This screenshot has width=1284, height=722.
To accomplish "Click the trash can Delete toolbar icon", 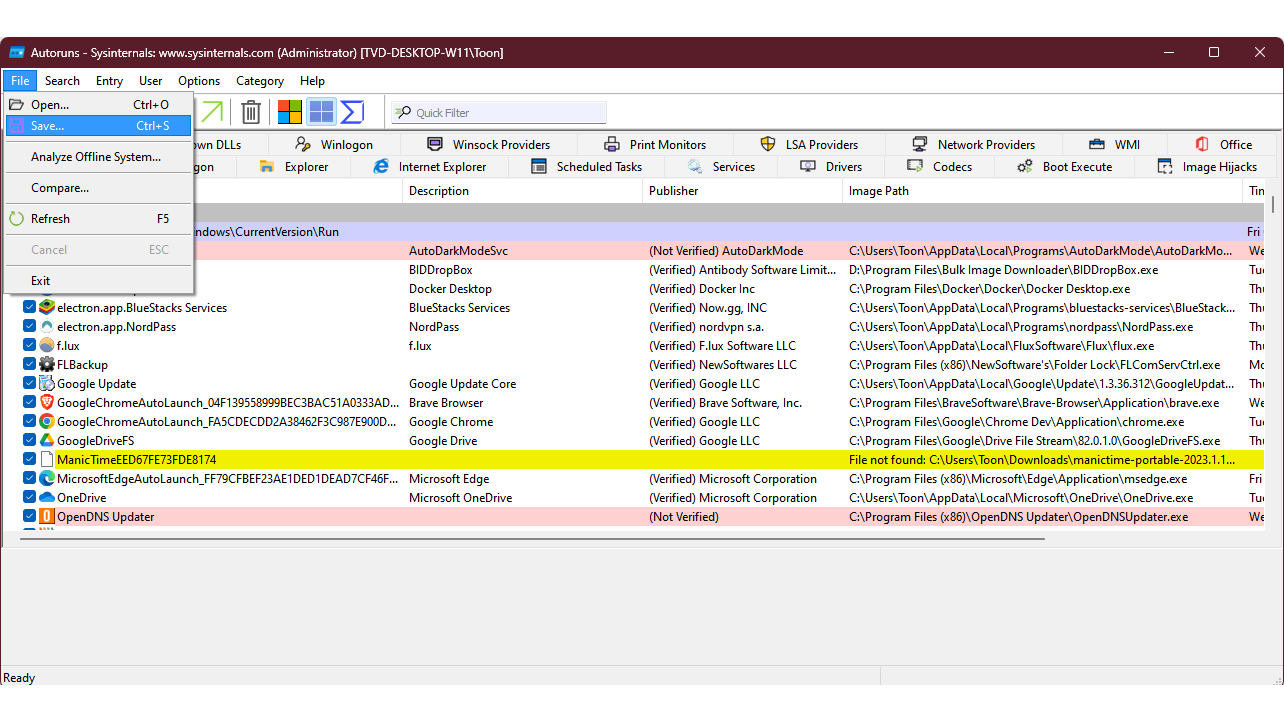I will 251,112.
